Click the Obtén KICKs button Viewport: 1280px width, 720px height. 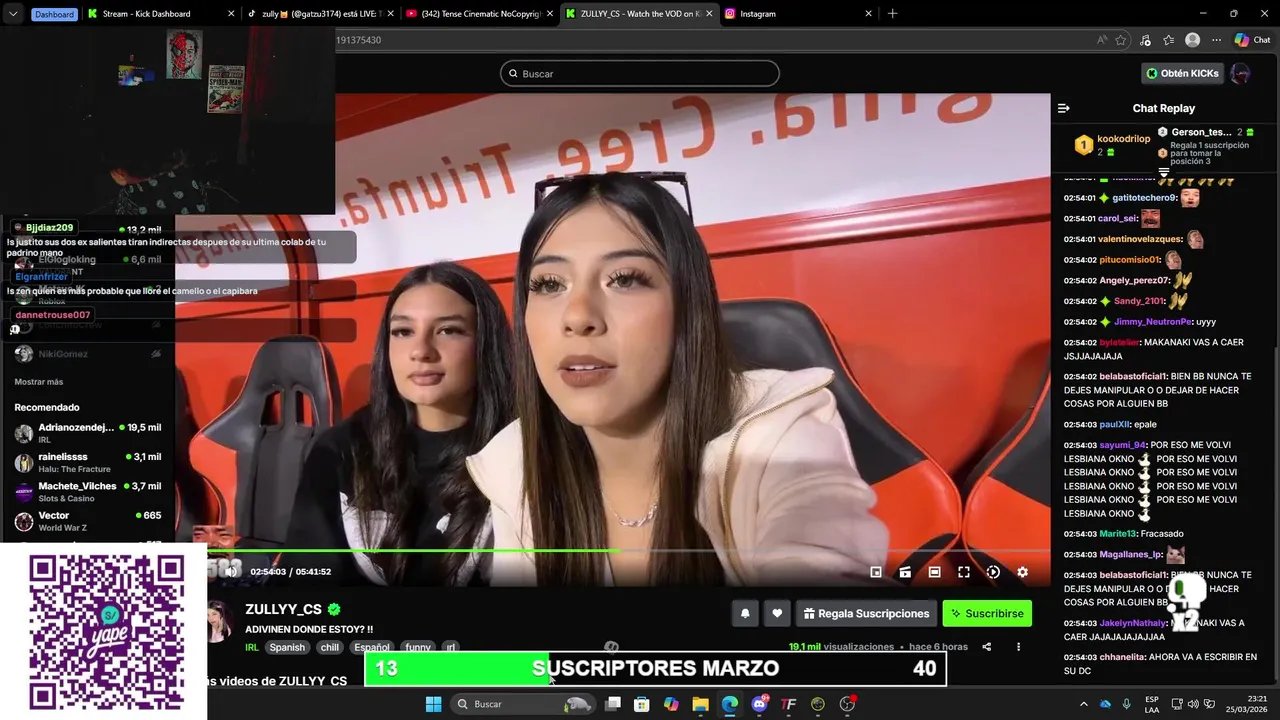tap(1183, 73)
